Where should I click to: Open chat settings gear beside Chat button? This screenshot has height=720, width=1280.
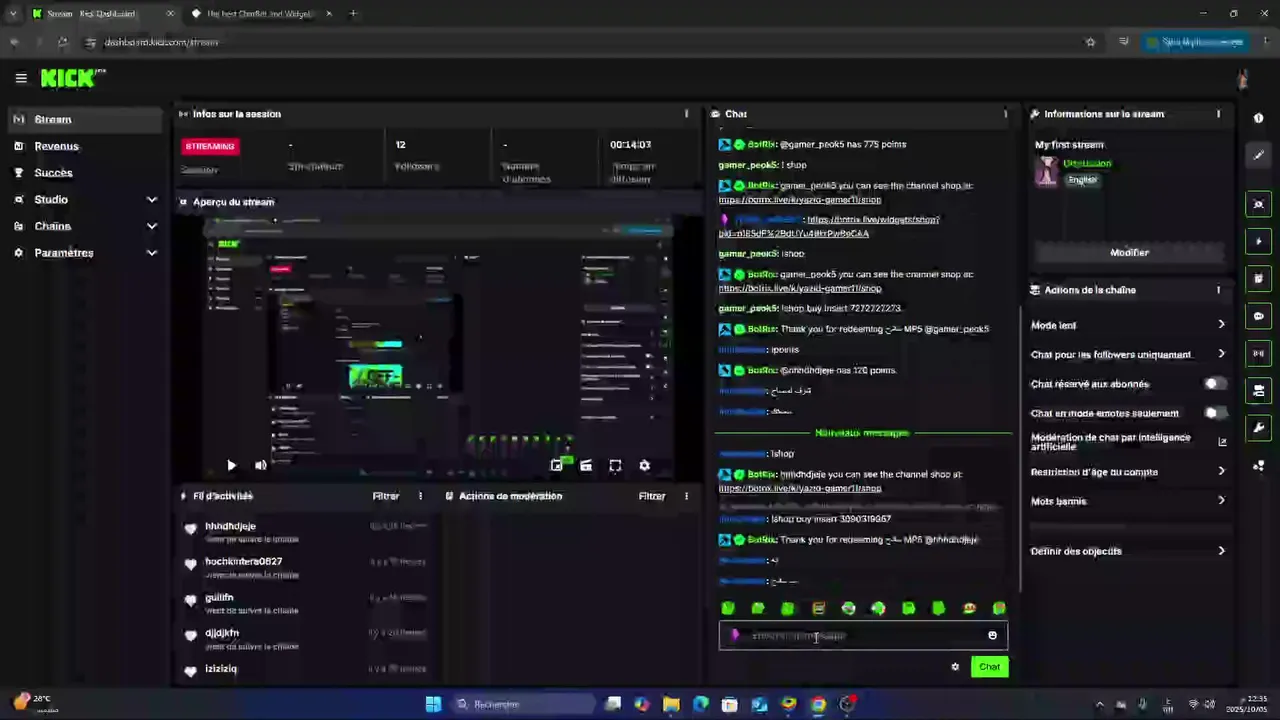(955, 667)
